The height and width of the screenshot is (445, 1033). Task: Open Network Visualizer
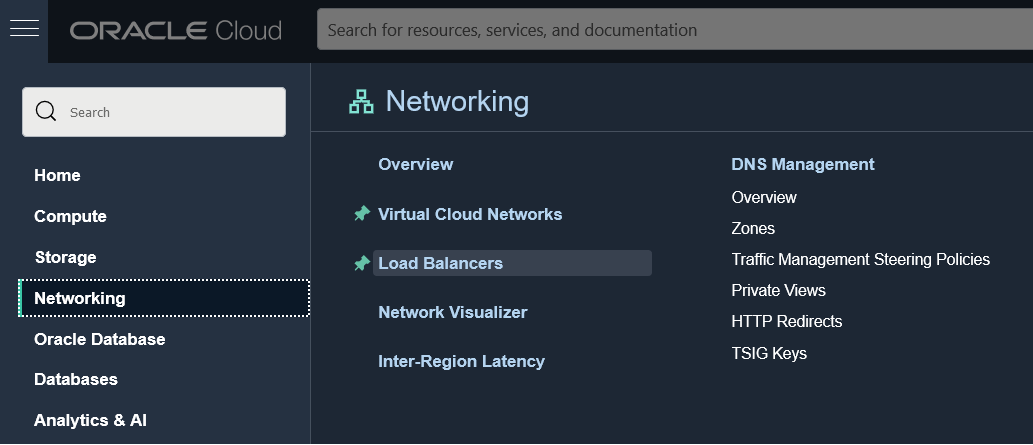click(x=452, y=312)
